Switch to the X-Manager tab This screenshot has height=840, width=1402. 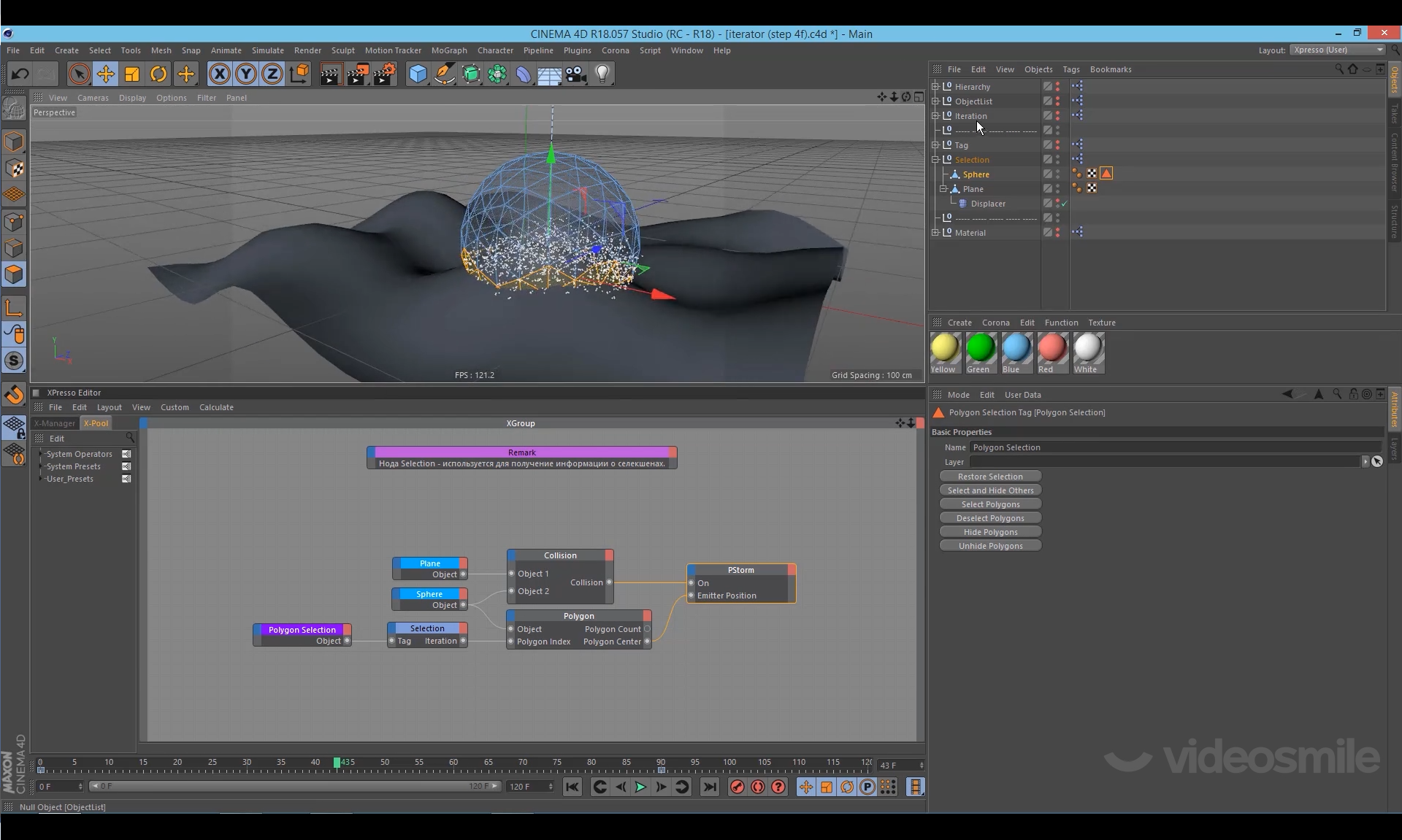click(55, 423)
